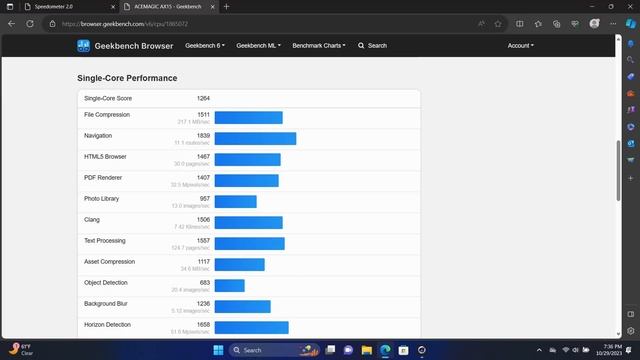The height and width of the screenshot is (360, 640).
Task: Open Edge settings and more menu
Action: click(613, 24)
